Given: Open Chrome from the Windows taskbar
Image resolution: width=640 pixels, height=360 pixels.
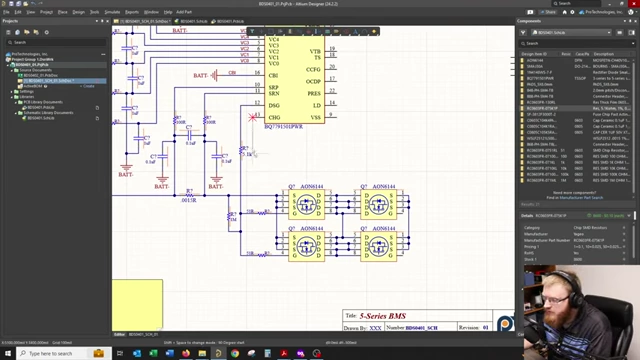Looking at the screenshot, I should pyautogui.click(x=235, y=353).
